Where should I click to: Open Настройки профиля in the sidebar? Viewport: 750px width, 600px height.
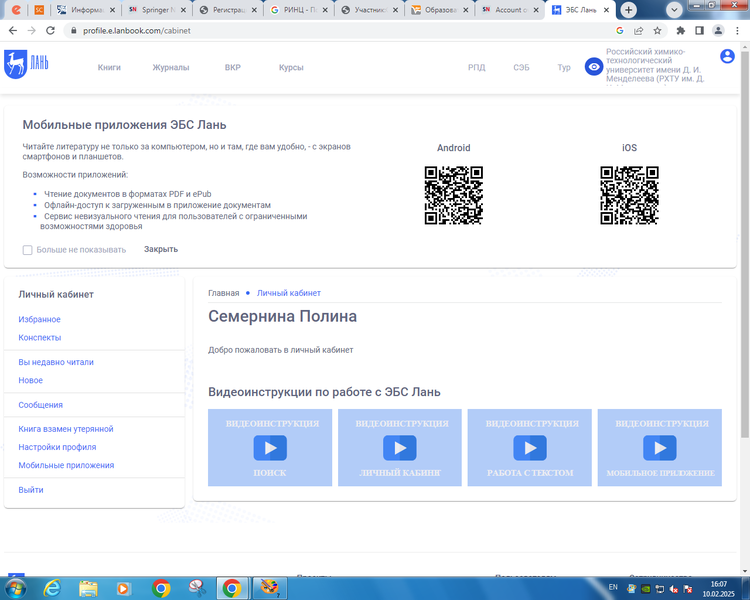pyautogui.click(x=57, y=447)
